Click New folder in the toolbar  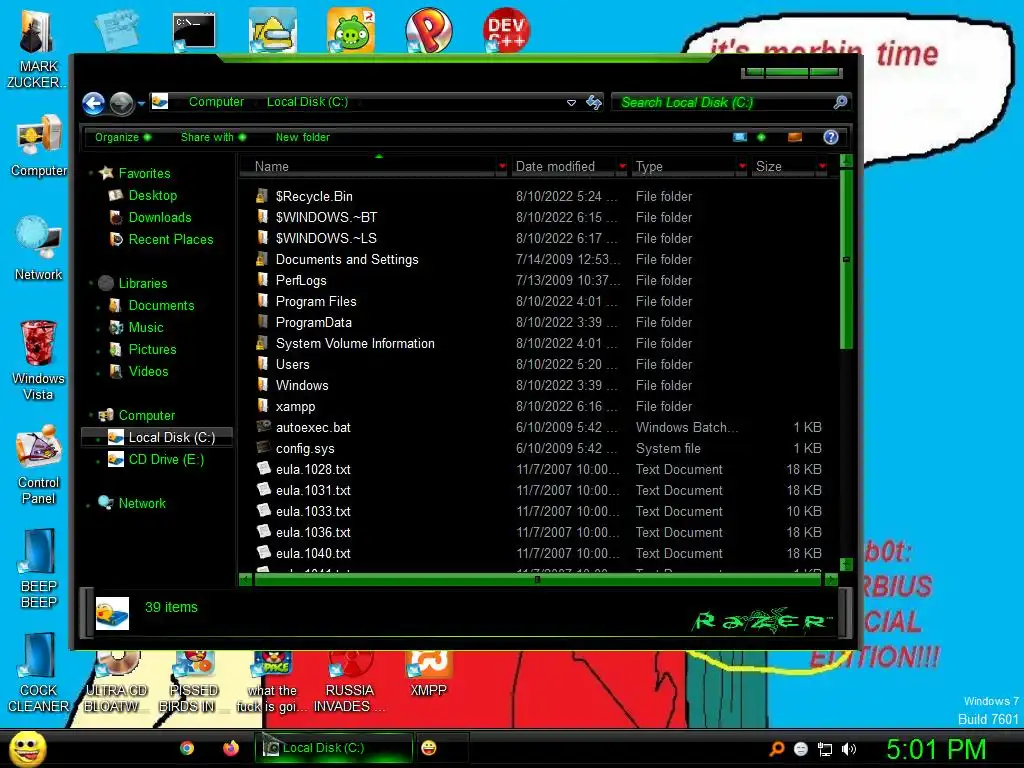coord(302,137)
